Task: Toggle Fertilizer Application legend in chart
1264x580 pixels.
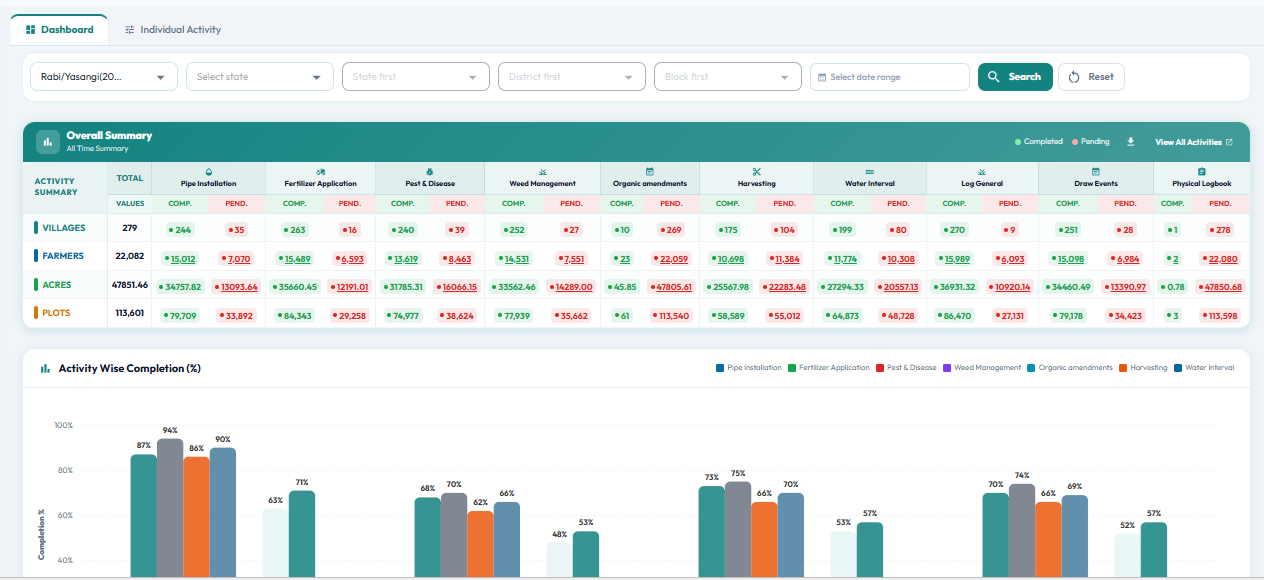Action: (829, 368)
